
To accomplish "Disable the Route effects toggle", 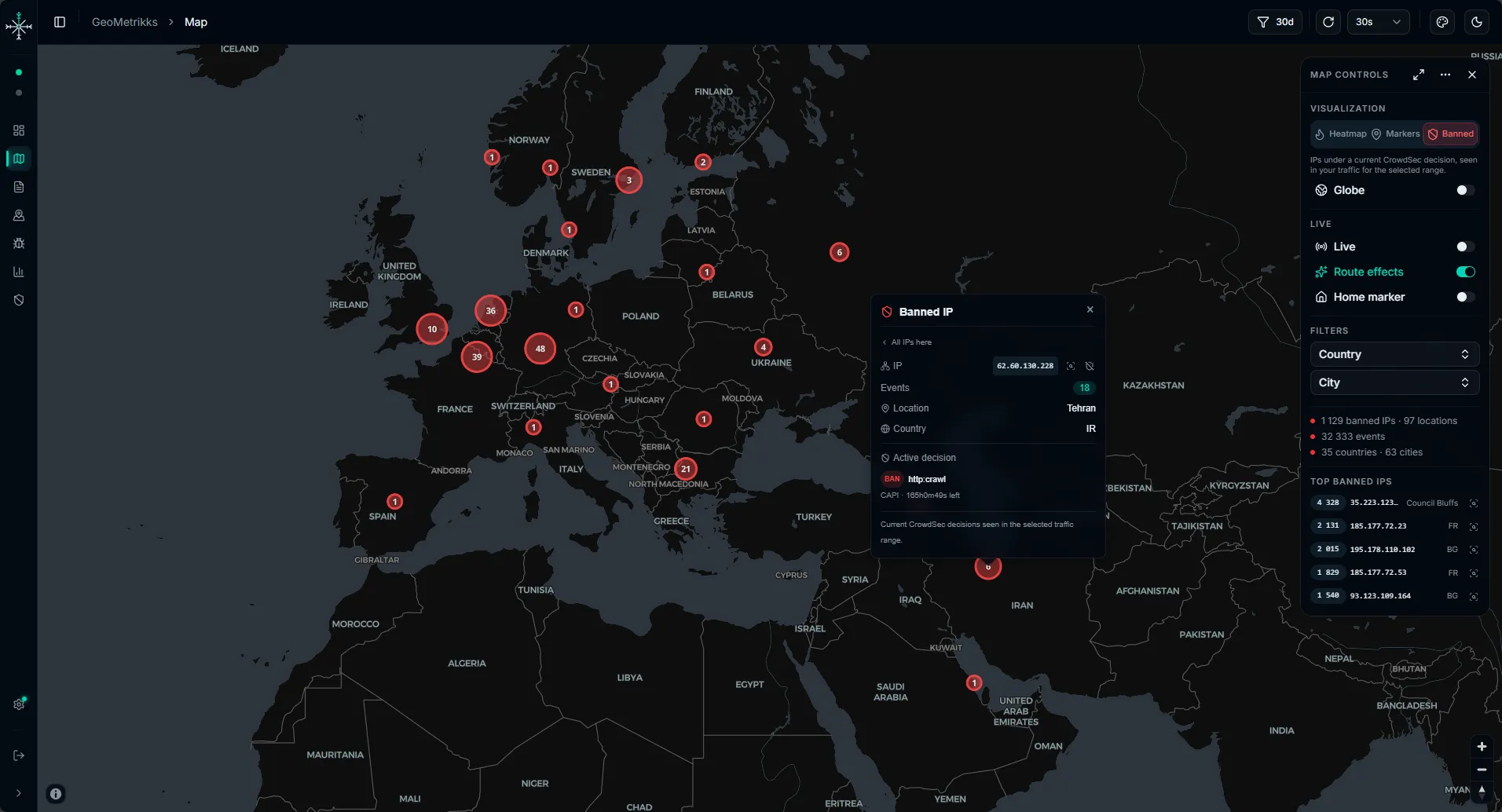I will pos(1465,272).
